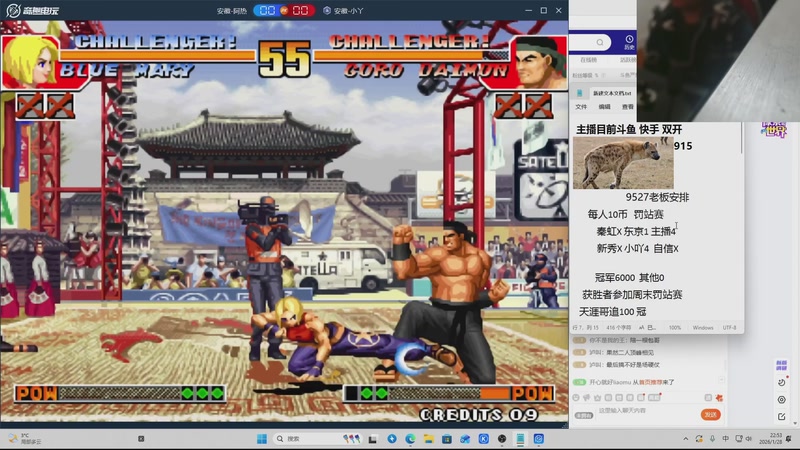This screenshot has height=450, width=800.
Task: Click the megaphone icon in chat toolbar
Action: (x=587, y=397)
